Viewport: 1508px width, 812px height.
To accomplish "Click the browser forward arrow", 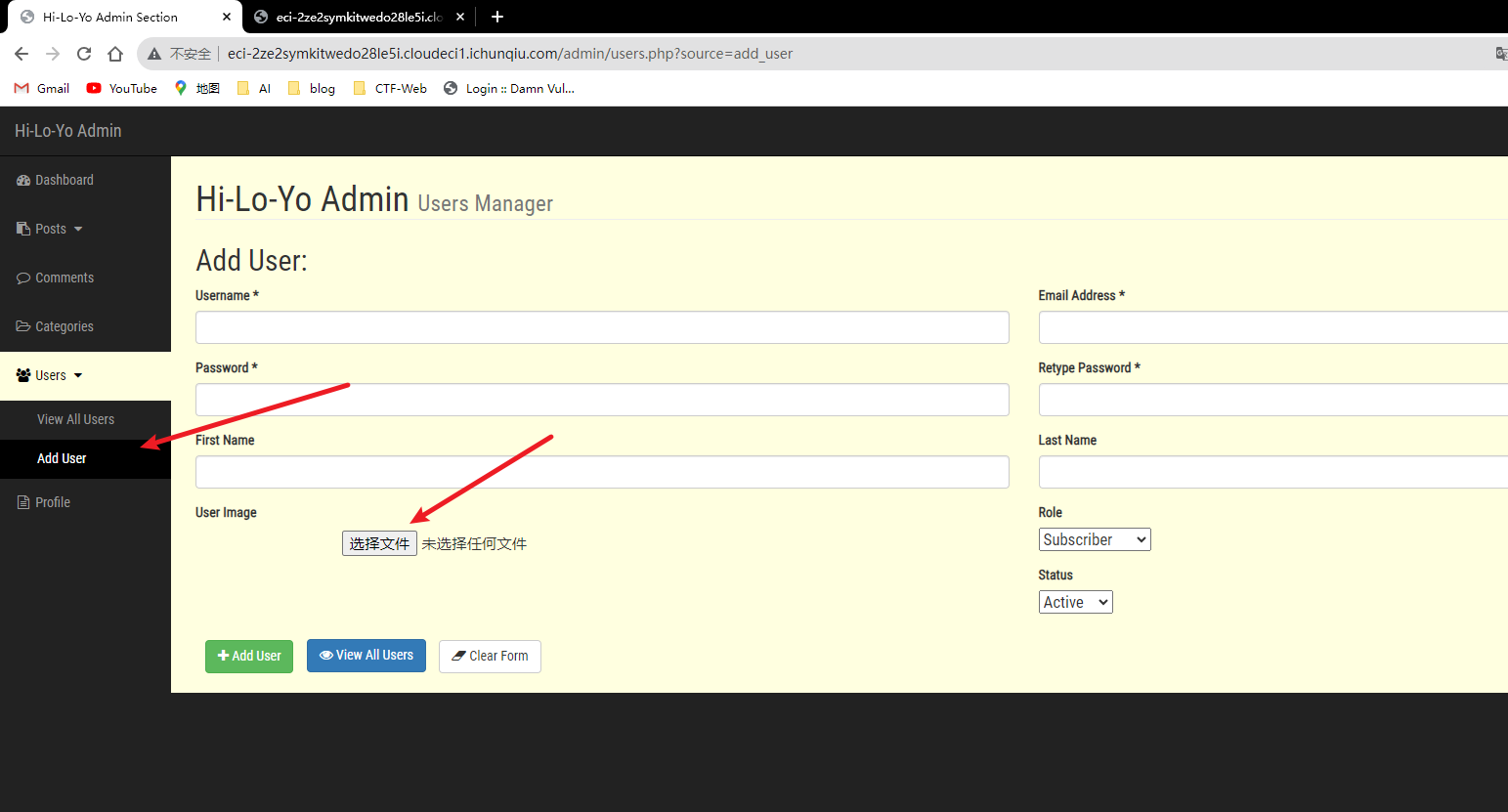I will point(53,54).
